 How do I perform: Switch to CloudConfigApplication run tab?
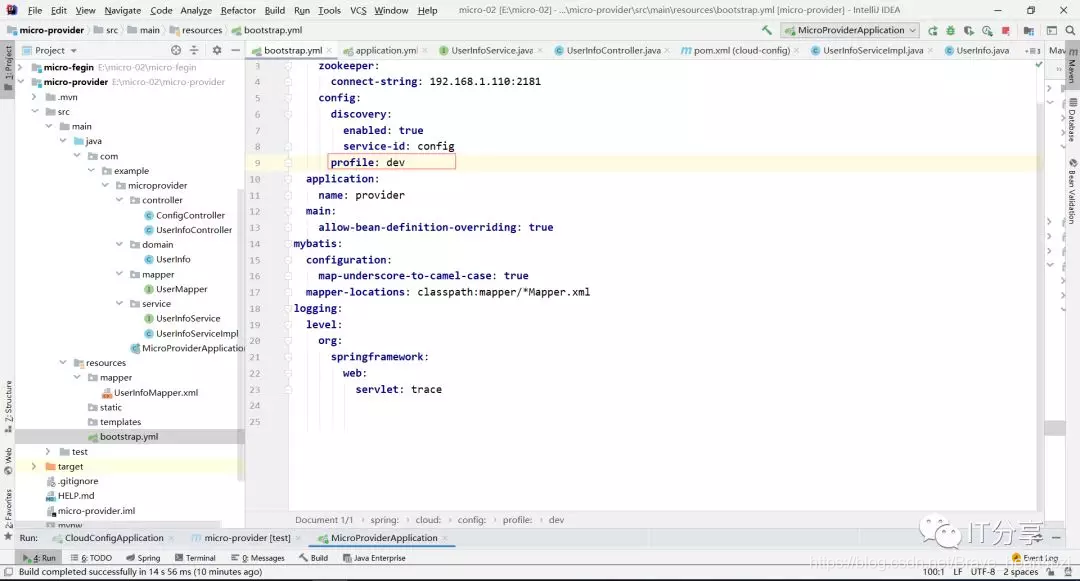[x=114, y=538]
